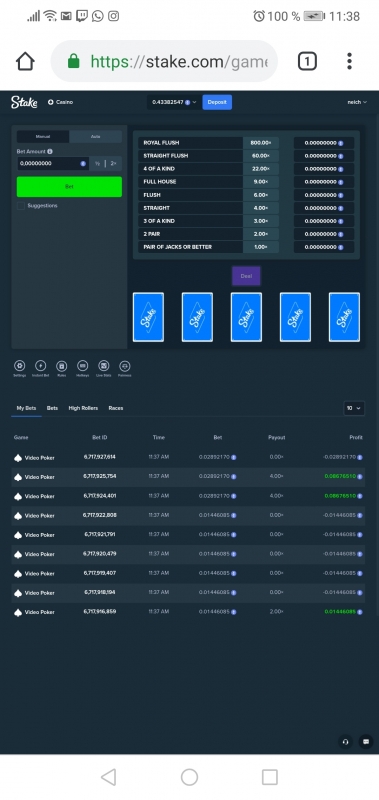
Task: Tap the Android back navigation button
Action: coord(108,777)
